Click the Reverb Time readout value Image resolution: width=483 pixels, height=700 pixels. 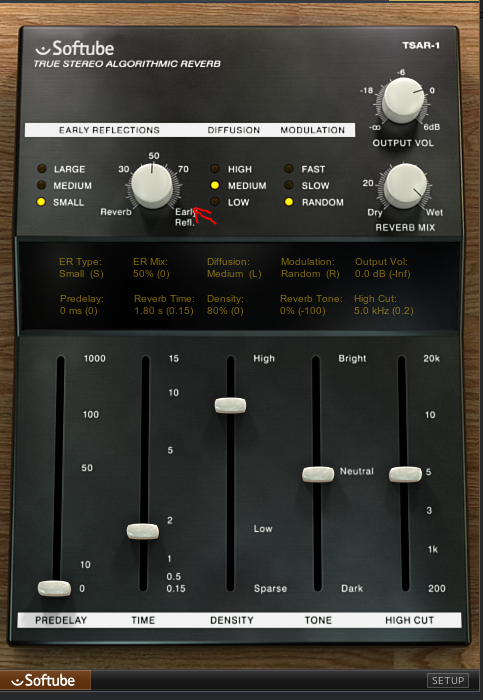click(164, 311)
